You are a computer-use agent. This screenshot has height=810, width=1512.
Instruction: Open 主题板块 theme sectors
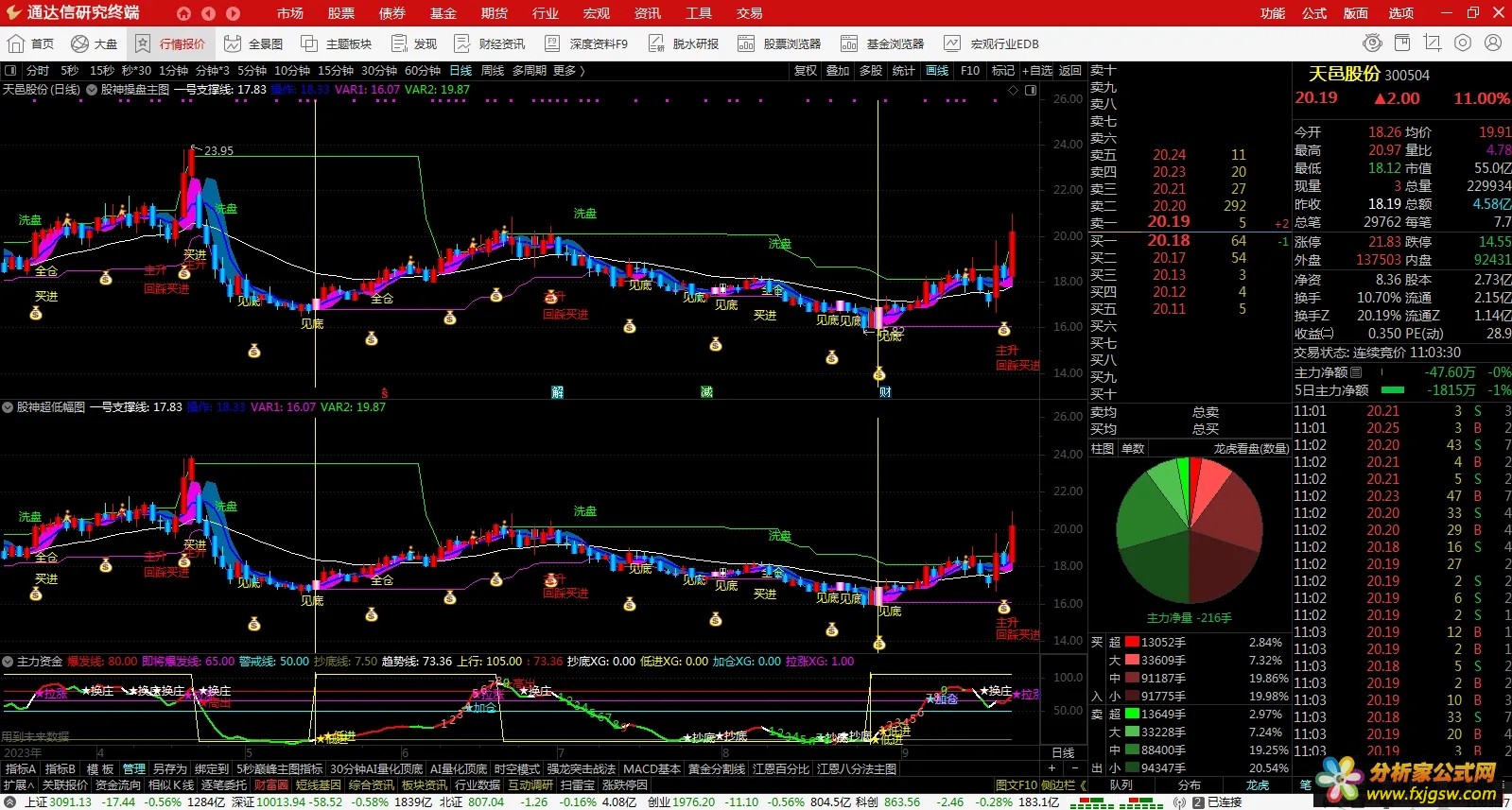pyautogui.click(x=337, y=43)
